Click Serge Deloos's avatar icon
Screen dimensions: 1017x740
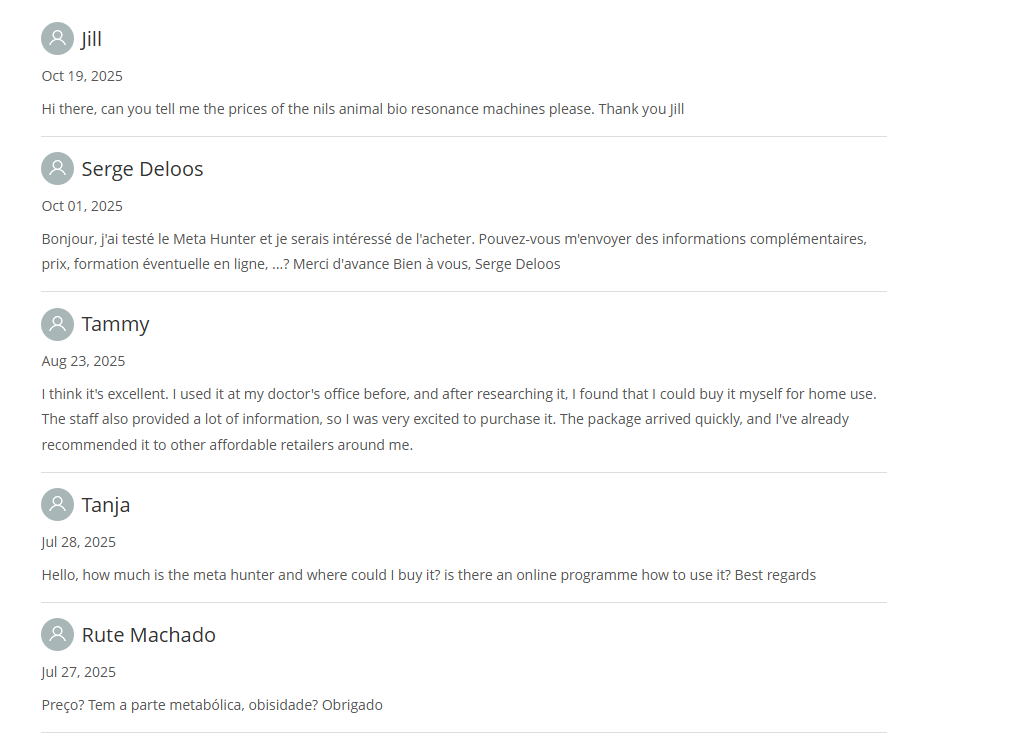point(57,169)
